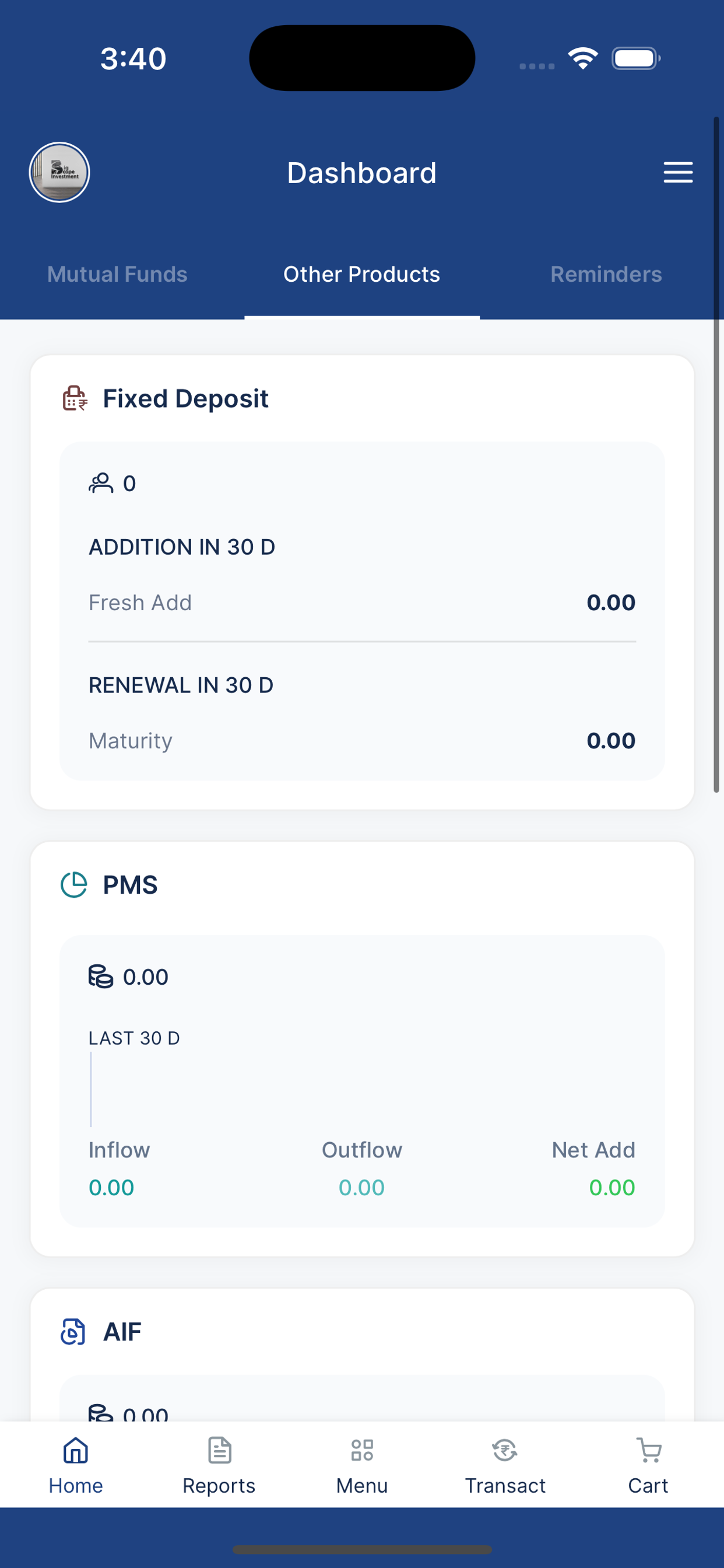This screenshot has height=1568, width=724.
Task: Tap the profile avatar logo
Action: tap(59, 172)
